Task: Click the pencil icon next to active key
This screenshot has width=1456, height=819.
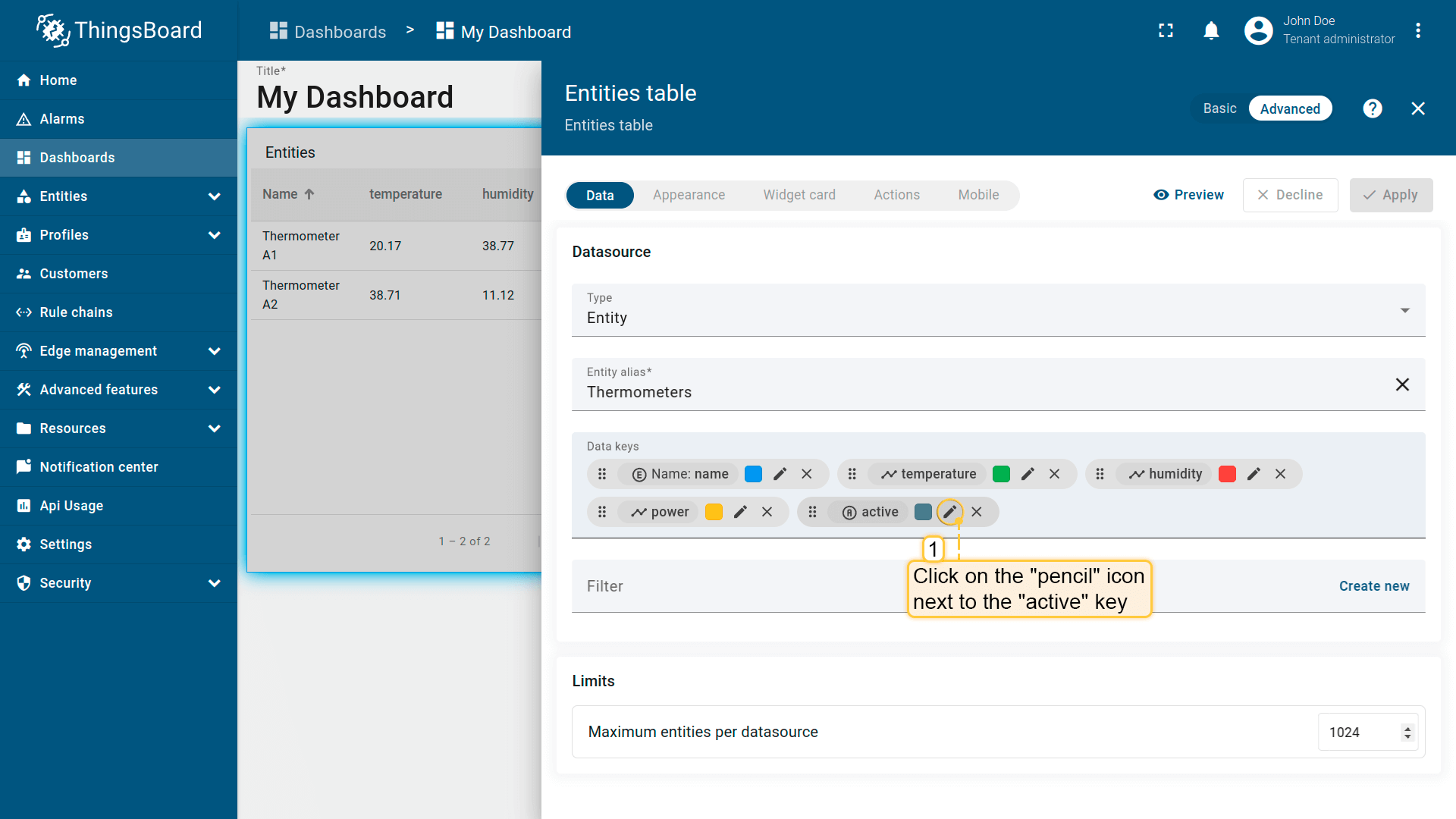Action: point(949,512)
